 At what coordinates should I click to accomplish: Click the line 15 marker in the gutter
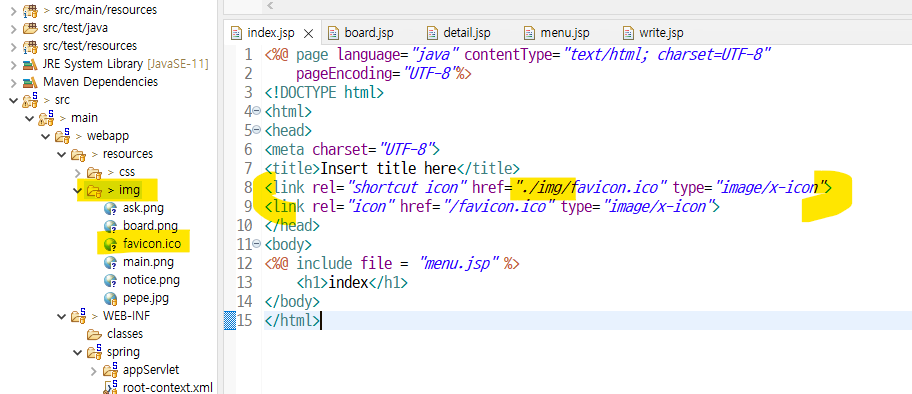[x=230, y=320]
